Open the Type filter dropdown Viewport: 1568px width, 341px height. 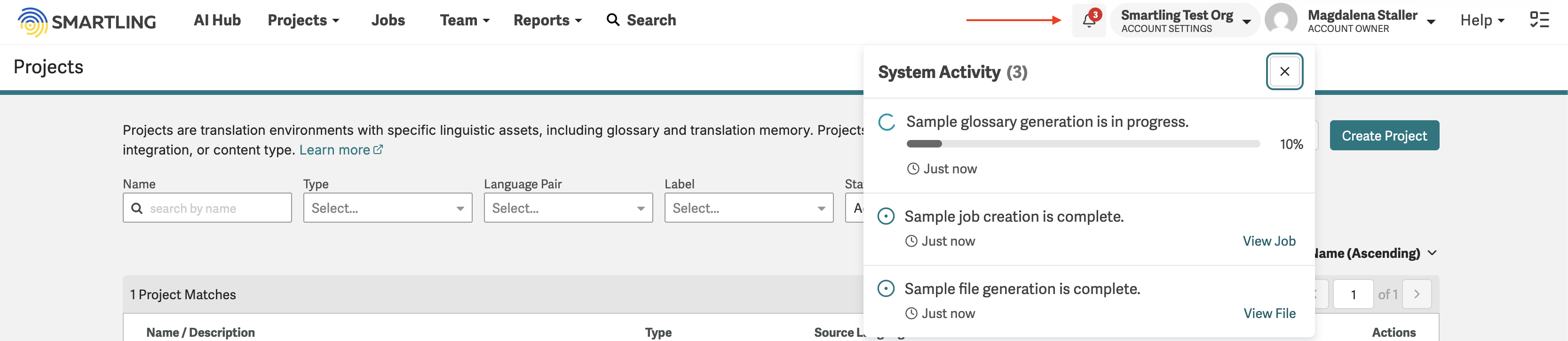[x=388, y=208]
